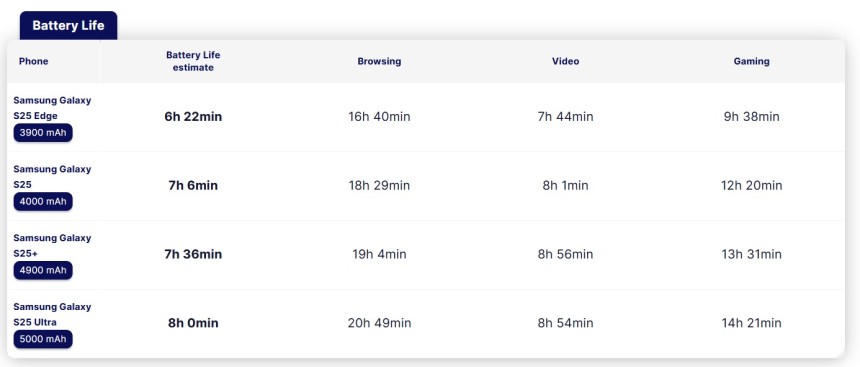The image size is (860, 367).
Task: Open Samsung Galaxy S25 Ultra link
Action: point(52,314)
